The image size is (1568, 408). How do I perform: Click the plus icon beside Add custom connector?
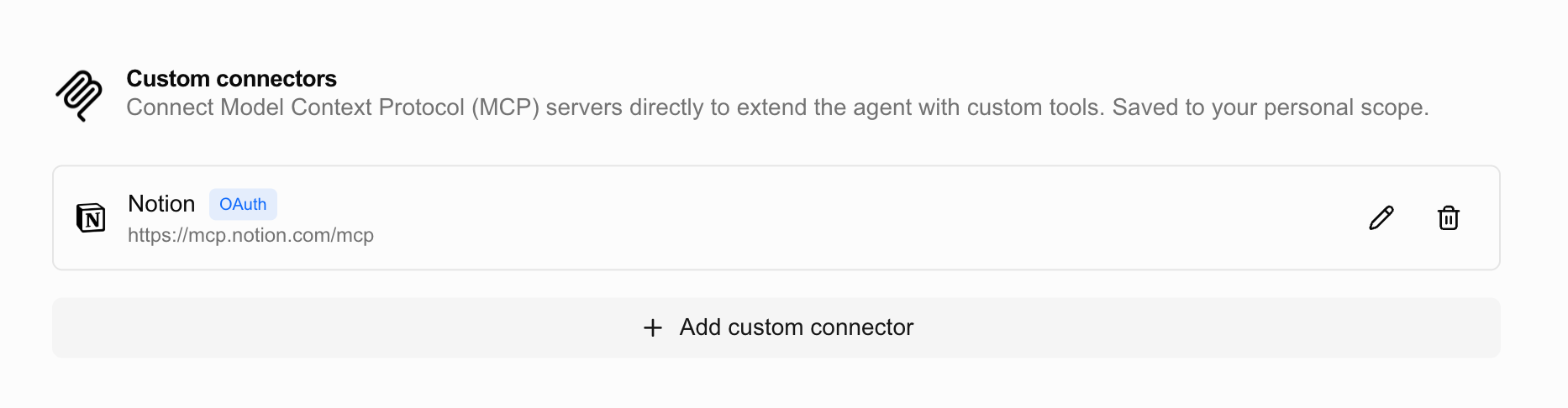coord(653,327)
